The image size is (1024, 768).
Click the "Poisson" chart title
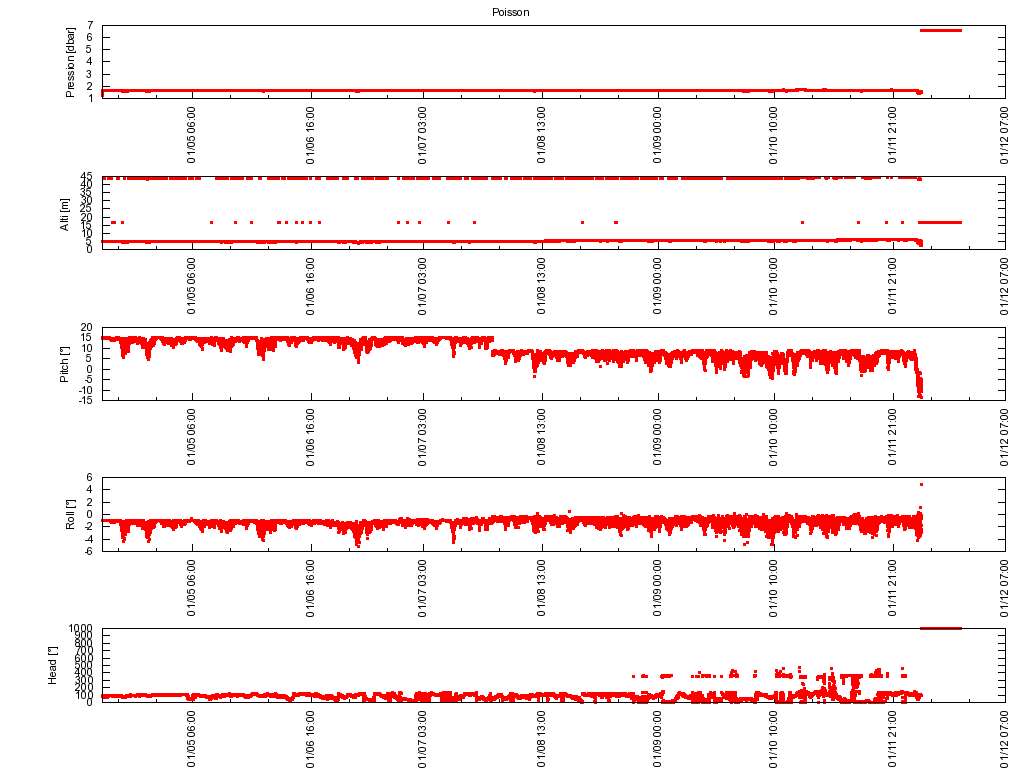coord(510,12)
